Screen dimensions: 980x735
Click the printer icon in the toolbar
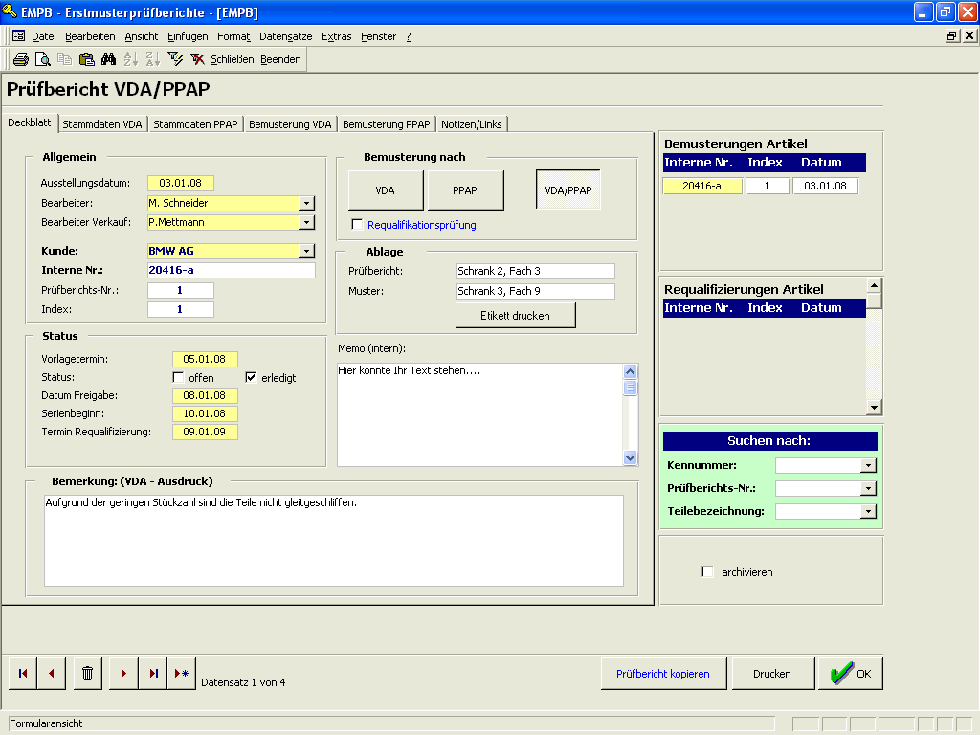(20, 59)
